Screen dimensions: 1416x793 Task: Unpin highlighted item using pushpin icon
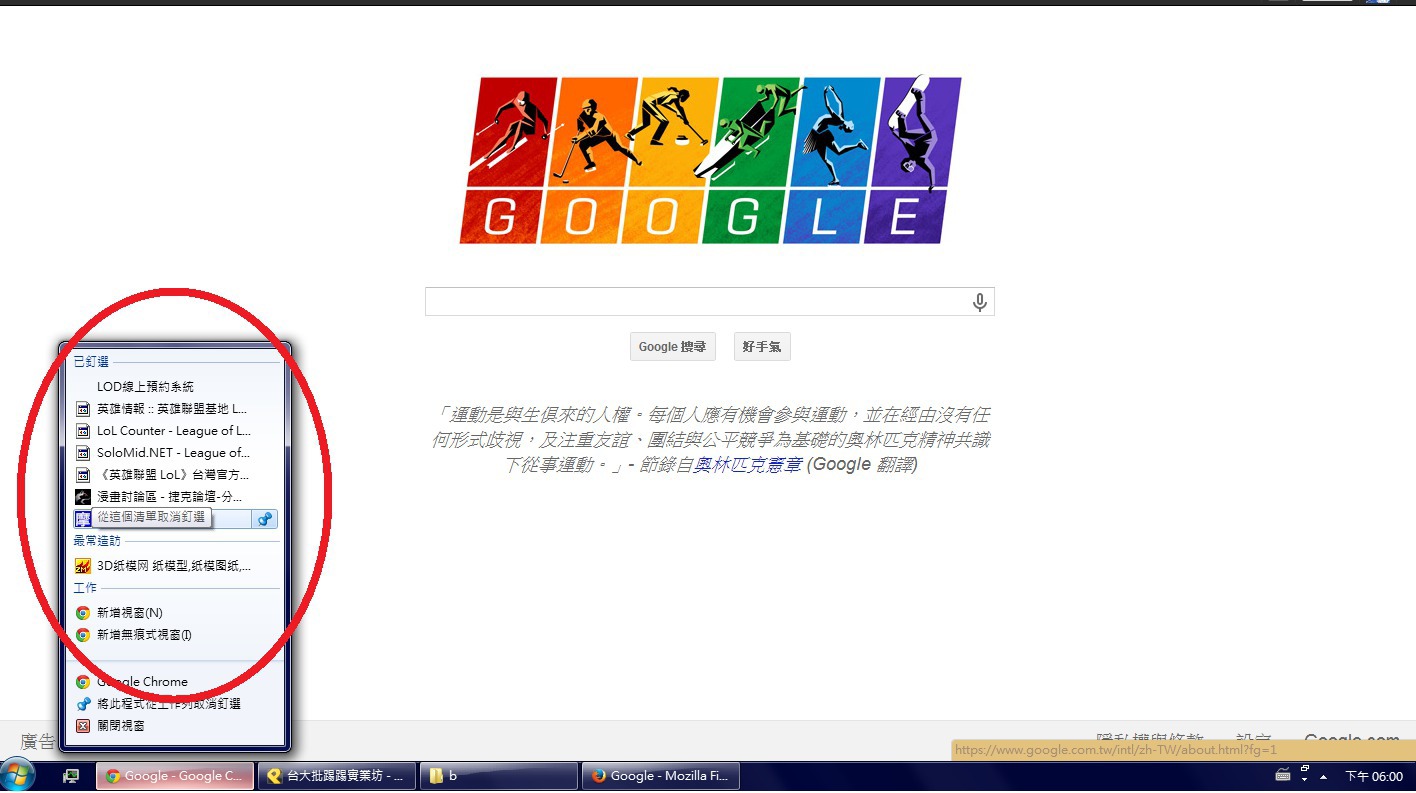(x=265, y=519)
